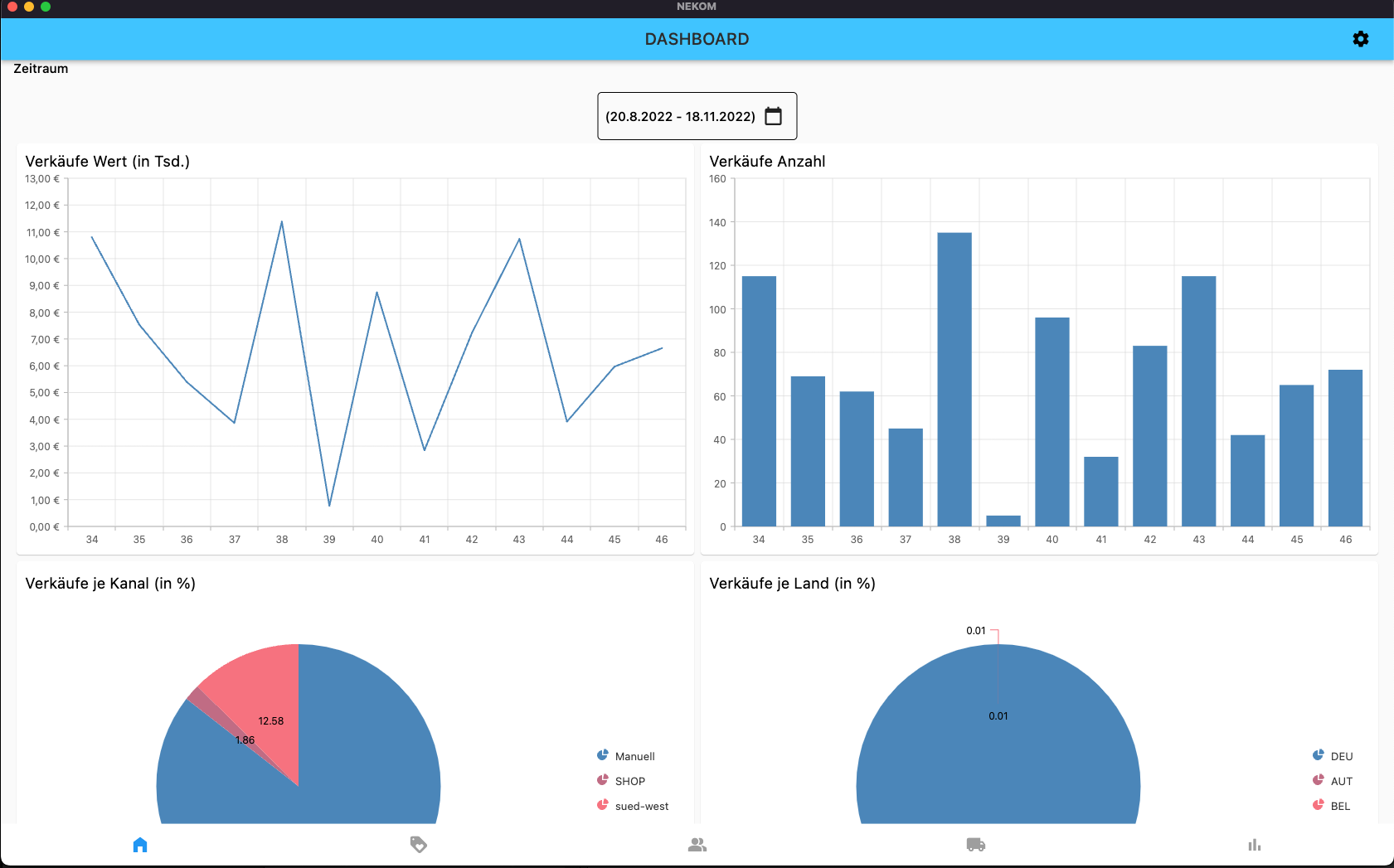Go to the home dashboard tab
The image size is (1394, 868).
pyautogui.click(x=140, y=845)
